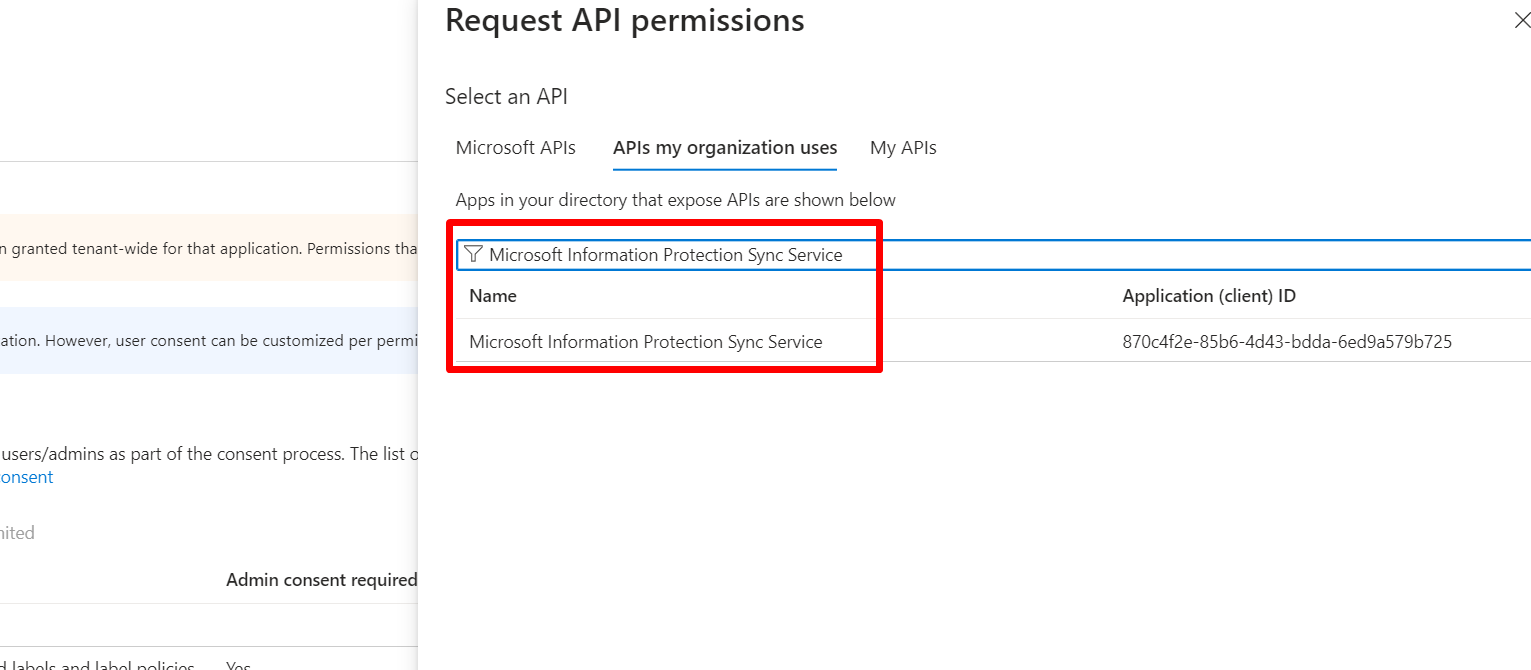Click the Name column header
1531x670 pixels.
tap(493, 296)
